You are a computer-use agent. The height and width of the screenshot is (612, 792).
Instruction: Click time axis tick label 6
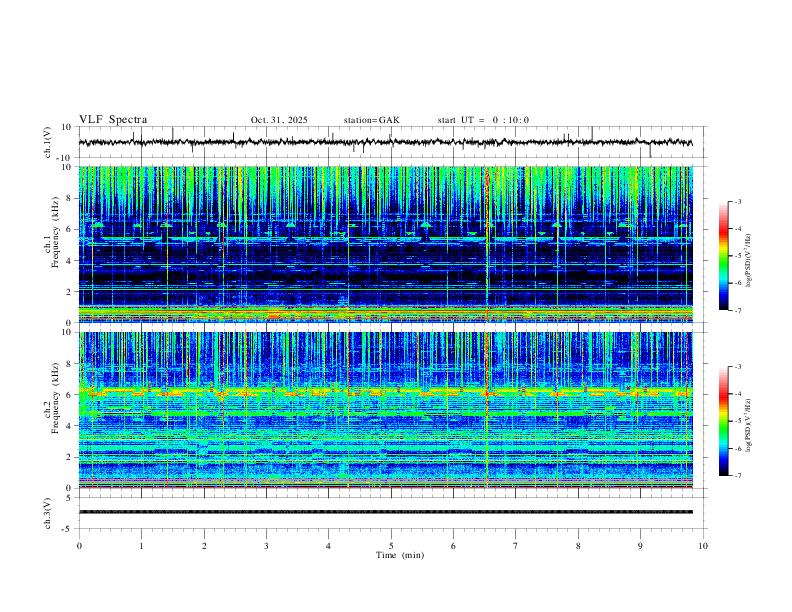click(x=453, y=546)
